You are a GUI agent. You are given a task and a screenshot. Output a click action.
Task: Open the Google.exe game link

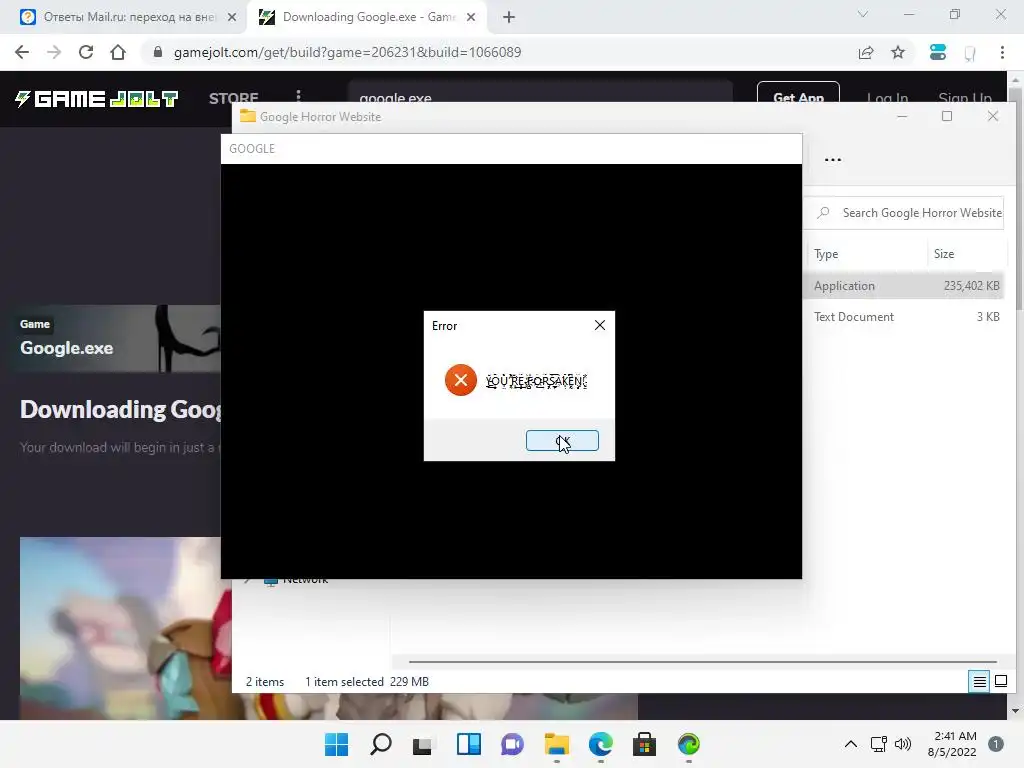[66, 347]
